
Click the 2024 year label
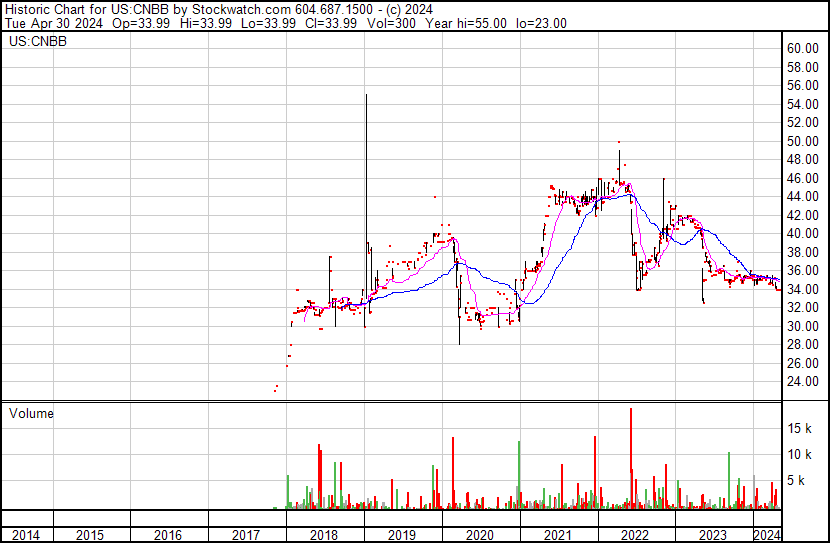767,535
